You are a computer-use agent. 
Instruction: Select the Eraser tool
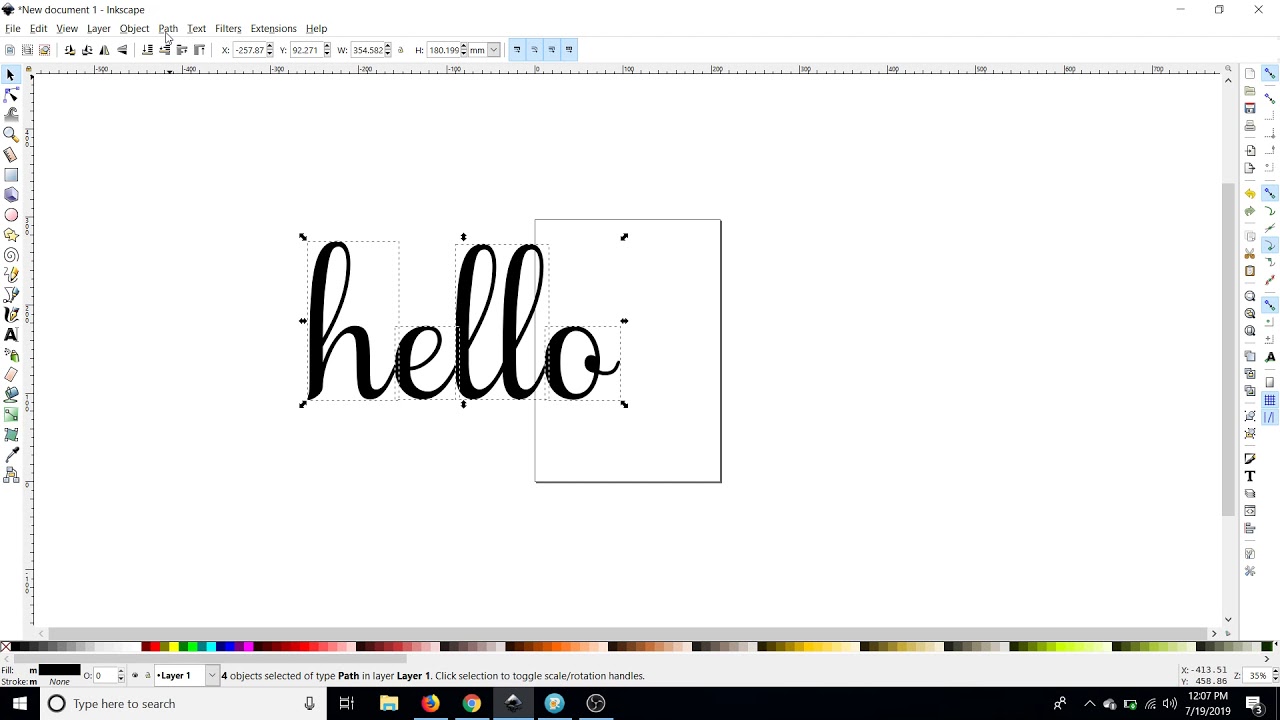pyautogui.click(x=11, y=375)
